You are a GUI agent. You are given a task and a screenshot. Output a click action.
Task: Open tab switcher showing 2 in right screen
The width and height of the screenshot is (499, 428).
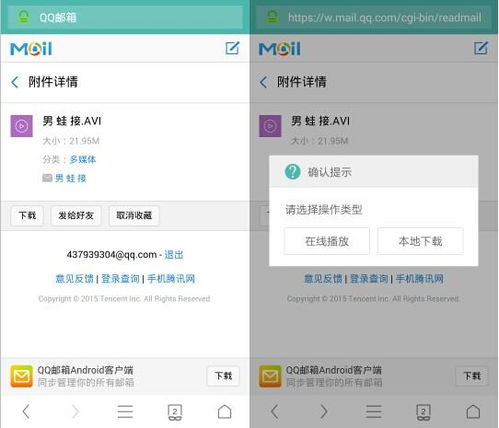click(423, 412)
